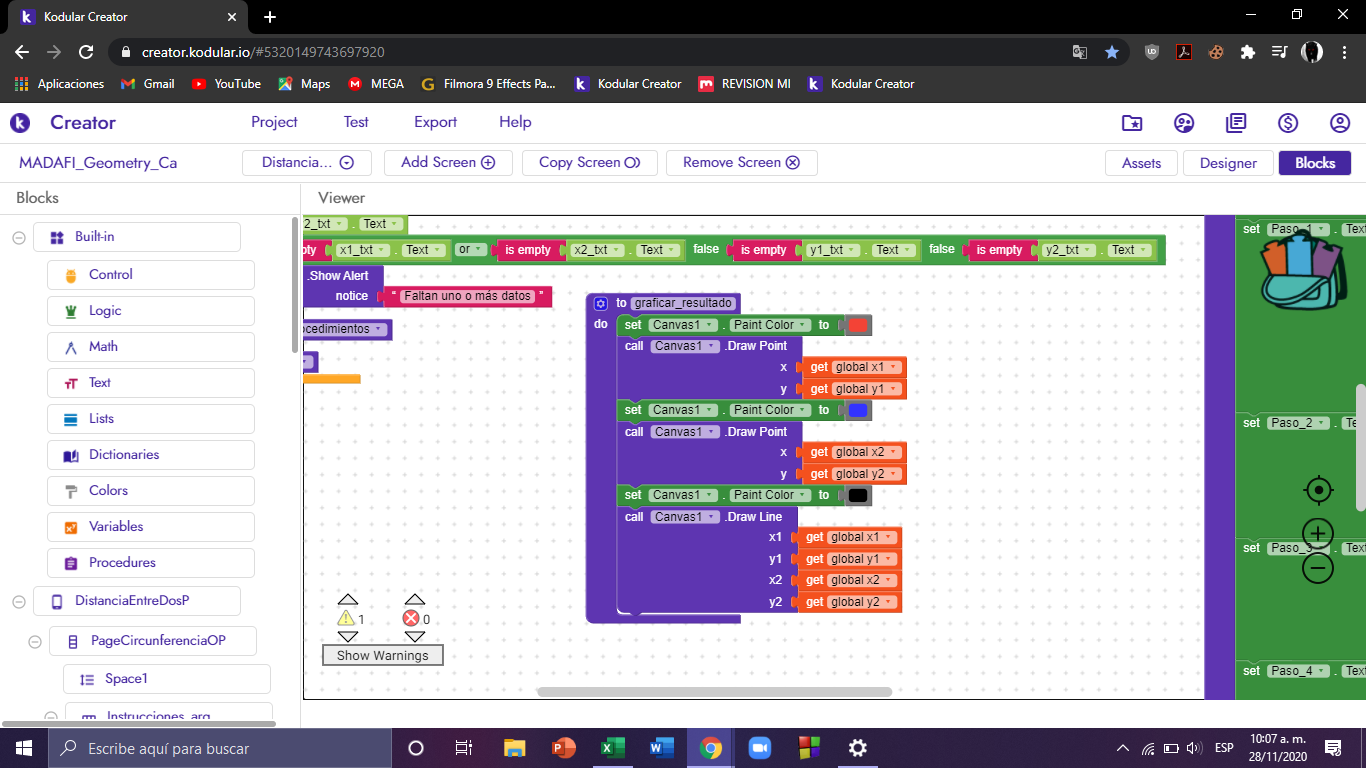The height and width of the screenshot is (768, 1366).
Task: Open the account profile icon
Action: click(1340, 123)
